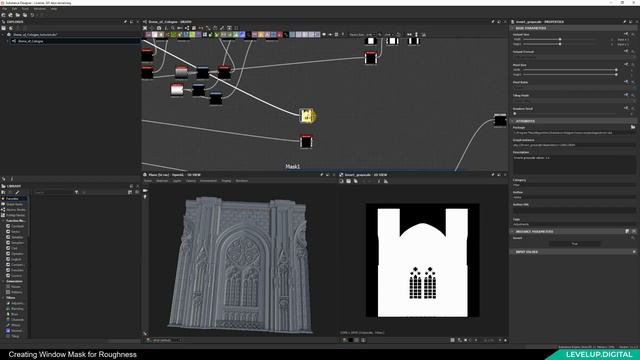This screenshot has height=360, width=640.
Task: Click the first icon in 2D view toolbar
Action: pyautogui.click(x=342, y=181)
